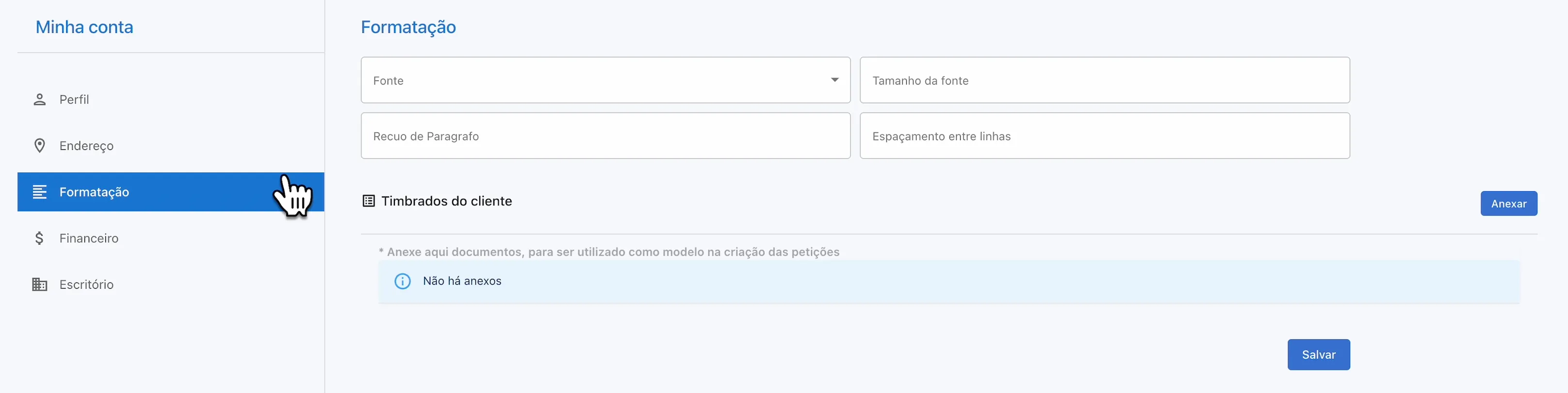Click Salvar to save formatting settings
The width and height of the screenshot is (1568, 393).
point(1319,354)
